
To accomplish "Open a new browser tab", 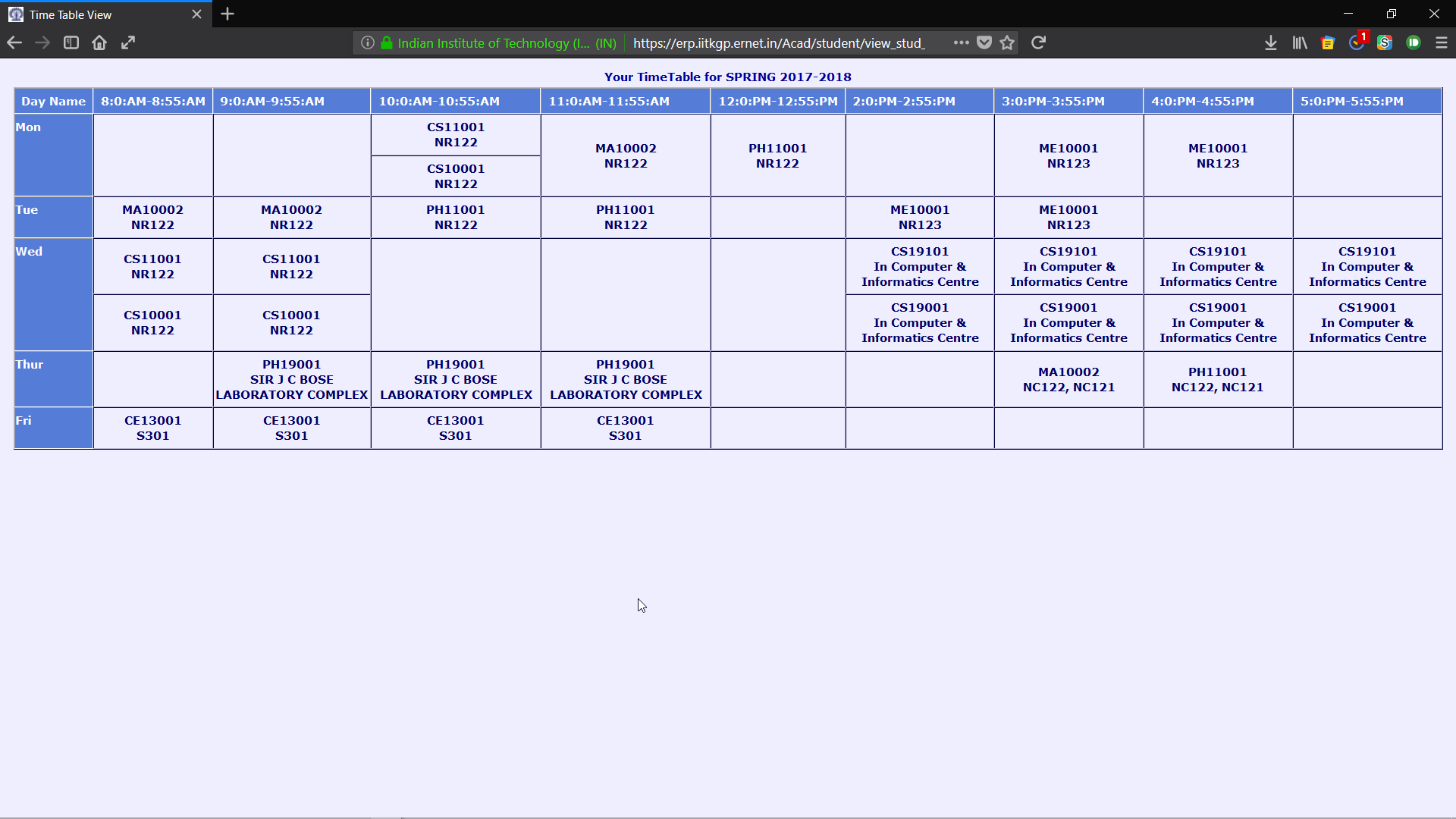I will 227,14.
